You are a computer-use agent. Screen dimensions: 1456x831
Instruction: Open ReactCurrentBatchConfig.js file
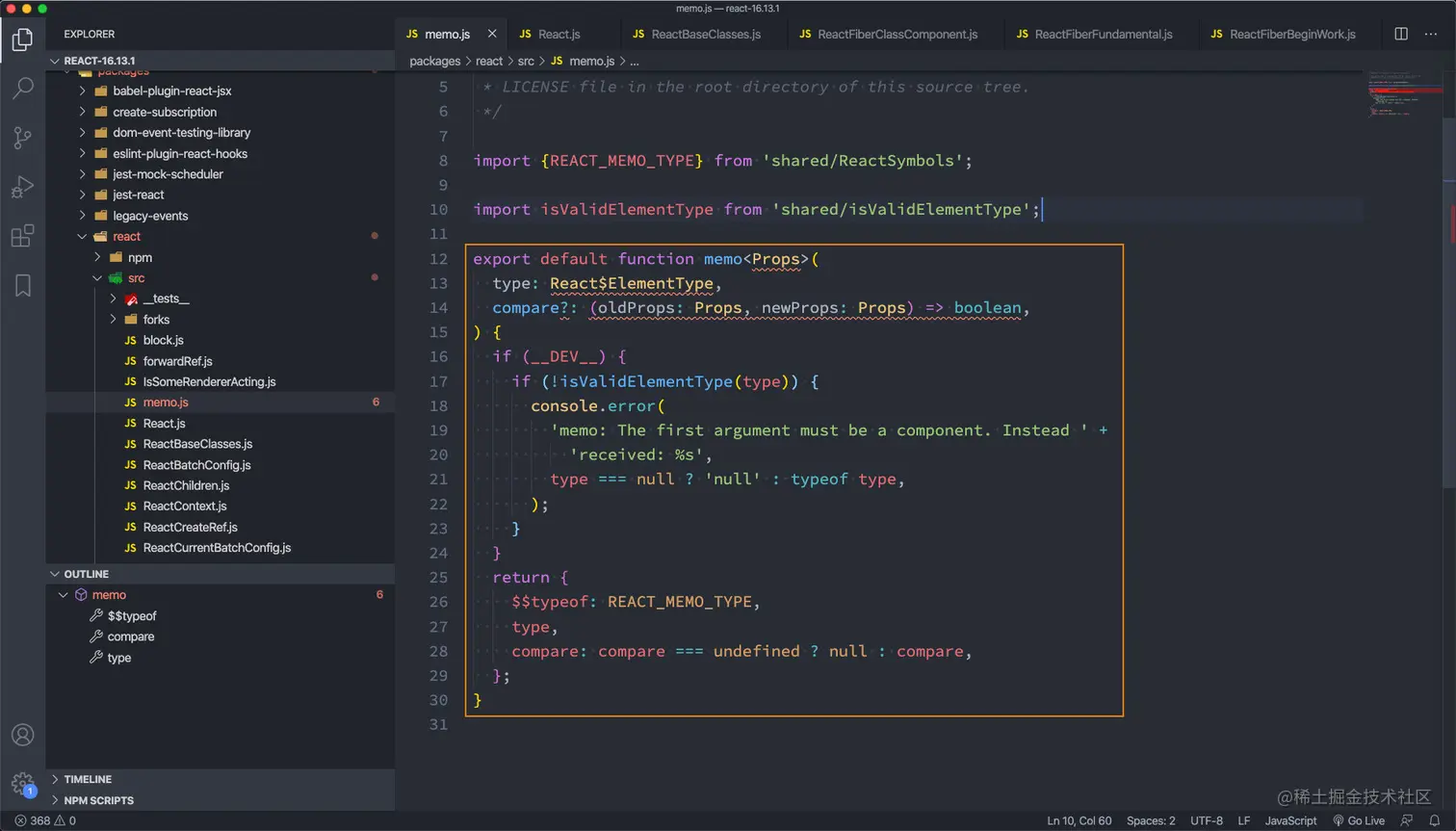click(220, 548)
